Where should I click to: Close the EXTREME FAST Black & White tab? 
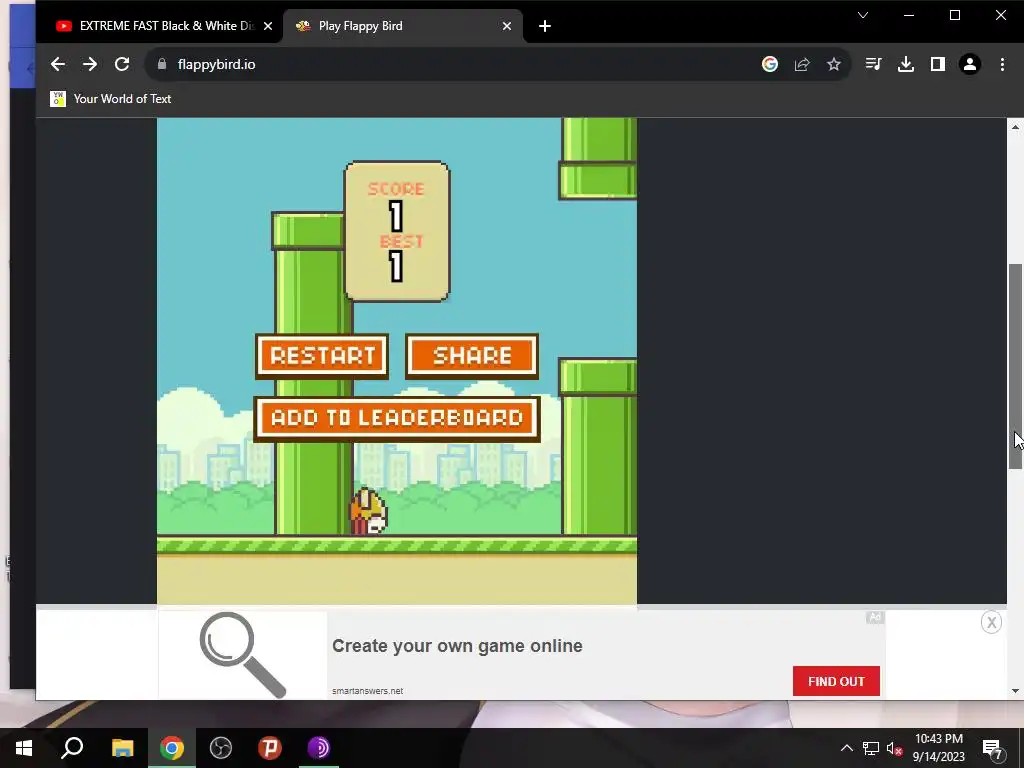tap(268, 26)
